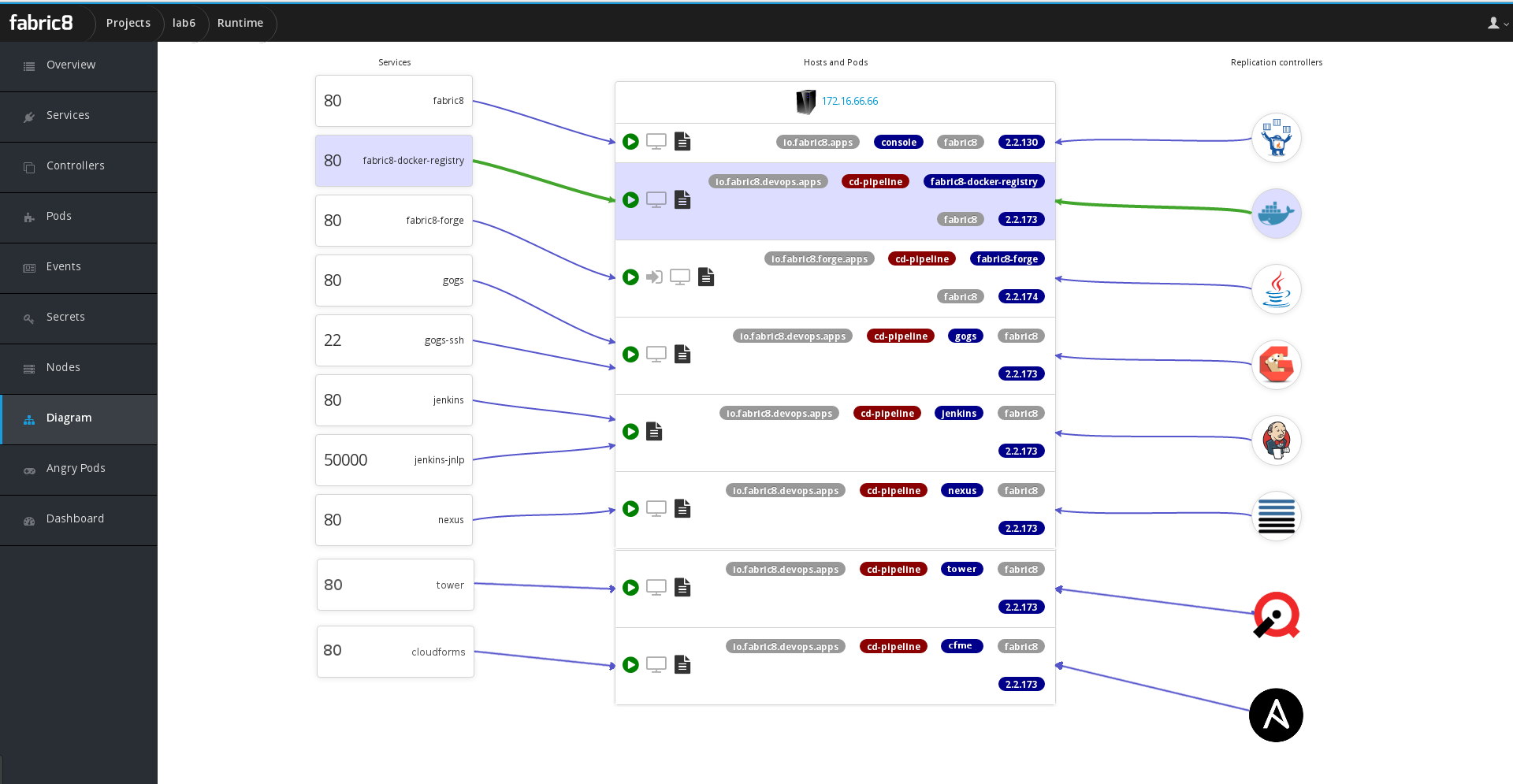The width and height of the screenshot is (1513, 784).
Task: Click the fabric8 logo home link
Action: [x=41, y=23]
